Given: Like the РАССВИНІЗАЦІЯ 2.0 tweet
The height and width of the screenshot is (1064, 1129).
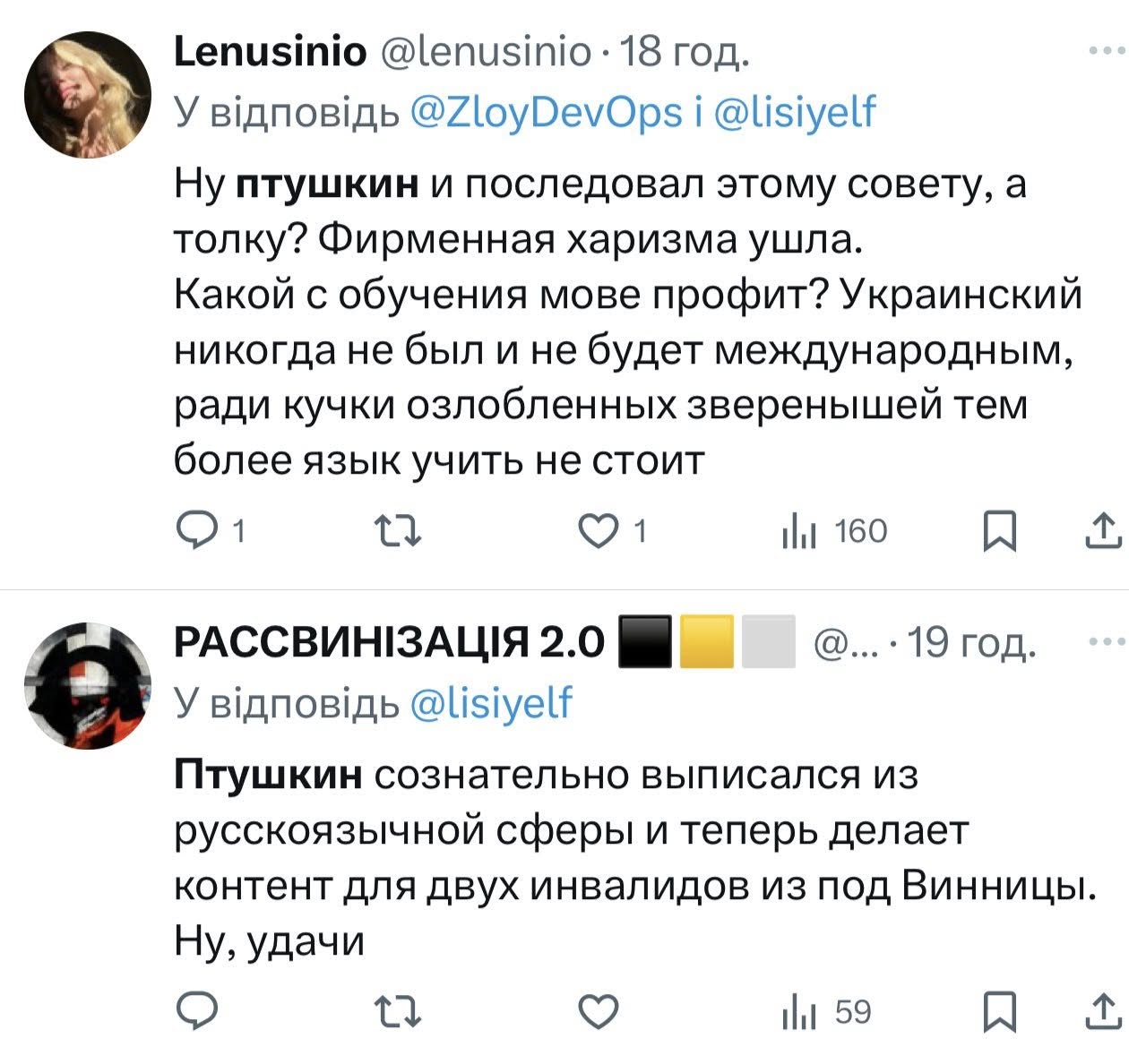Looking at the screenshot, I should (x=597, y=1012).
